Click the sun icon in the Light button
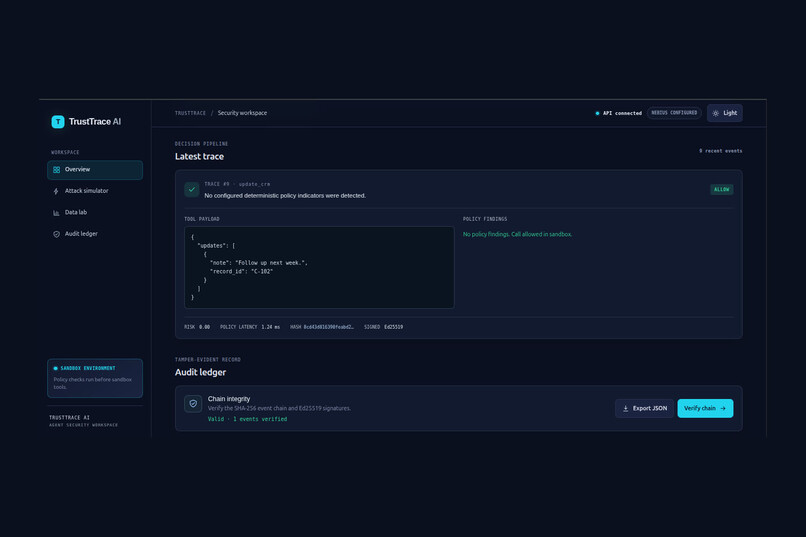 click(x=716, y=113)
